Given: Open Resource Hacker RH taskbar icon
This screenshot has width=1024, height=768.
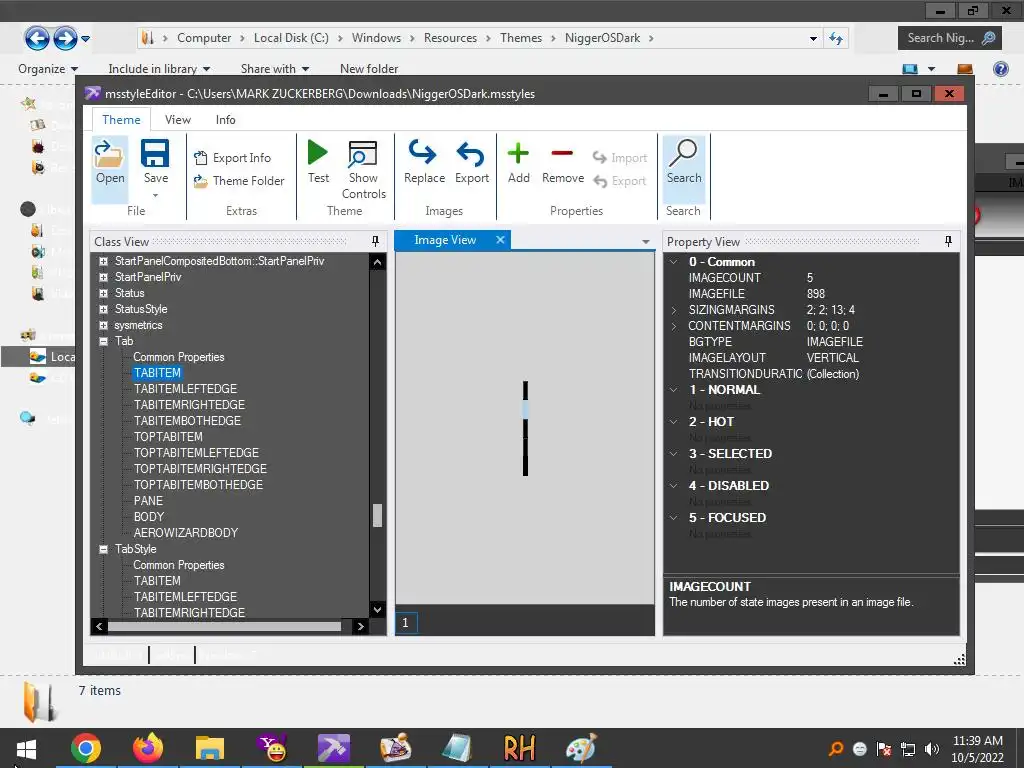Looking at the screenshot, I should pos(519,748).
